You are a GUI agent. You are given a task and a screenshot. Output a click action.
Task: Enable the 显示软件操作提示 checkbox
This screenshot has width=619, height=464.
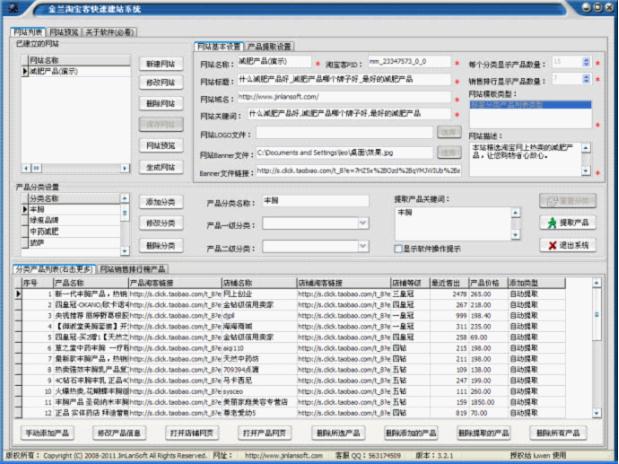pos(398,249)
